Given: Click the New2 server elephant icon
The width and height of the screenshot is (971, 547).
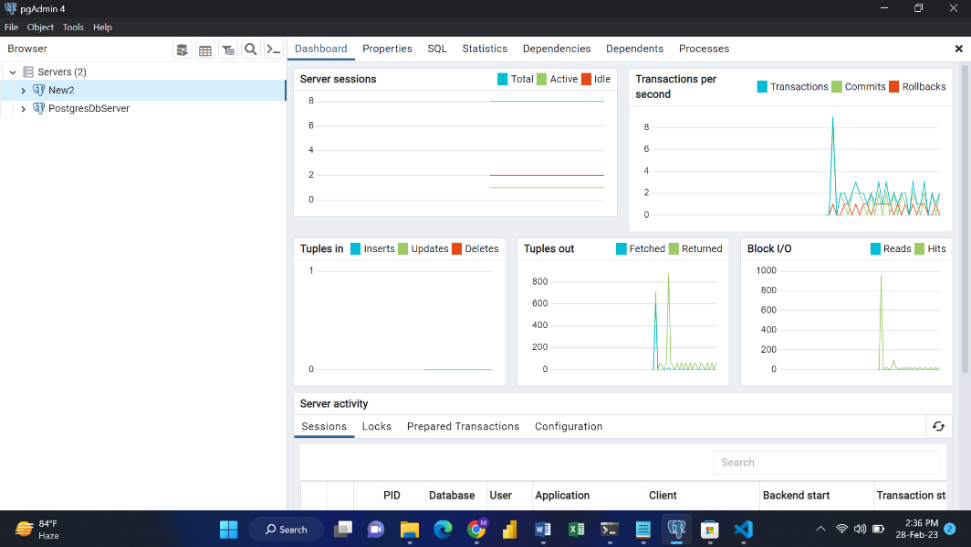Looking at the screenshot, I should pyautogui.click(x=39, y=90).
